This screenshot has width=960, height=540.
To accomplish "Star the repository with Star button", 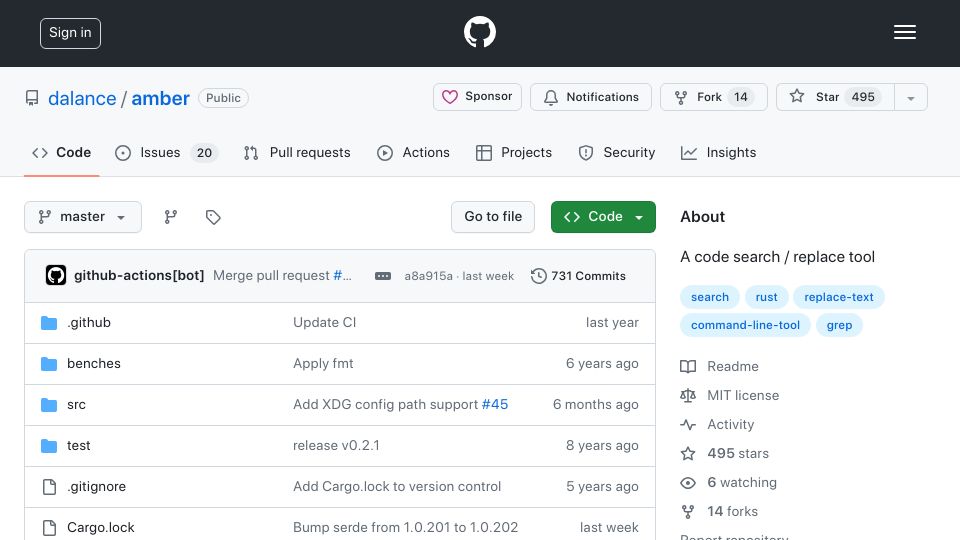I will coord(835,97).
